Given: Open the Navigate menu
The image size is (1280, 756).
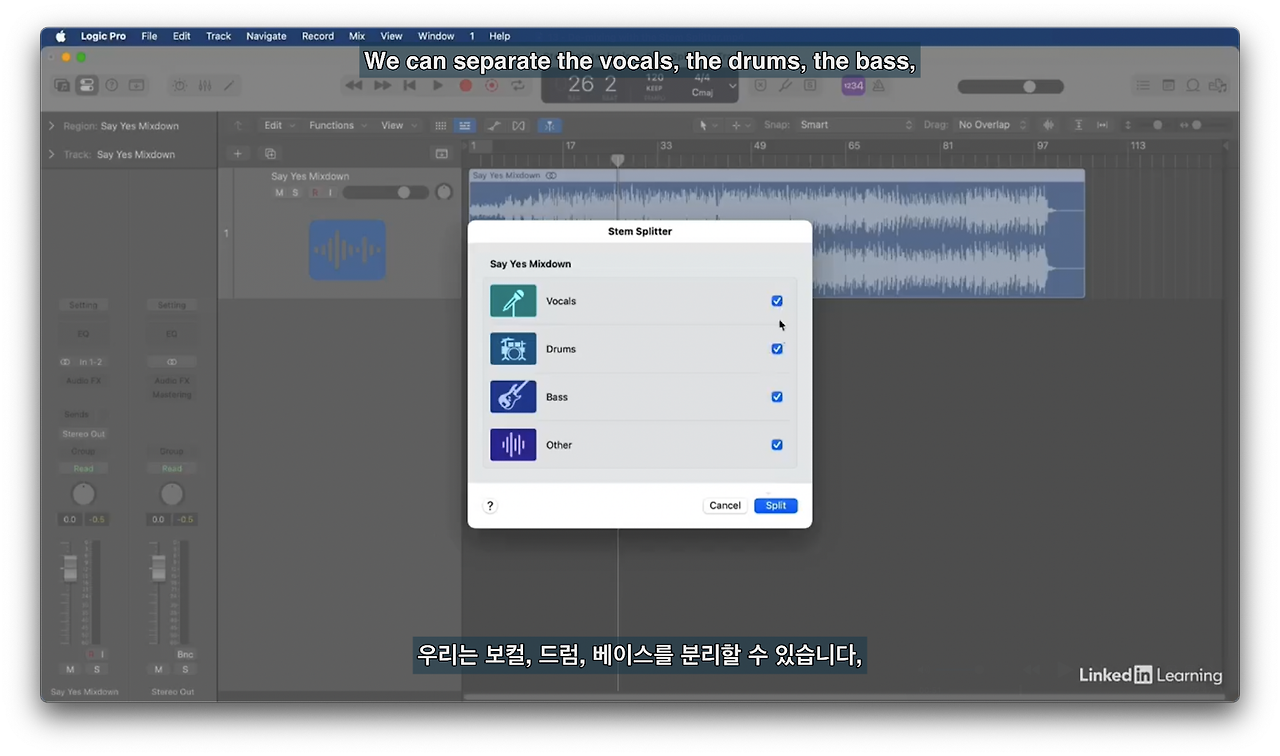Looking at the screenshot, I should click(x=266, y=36).
